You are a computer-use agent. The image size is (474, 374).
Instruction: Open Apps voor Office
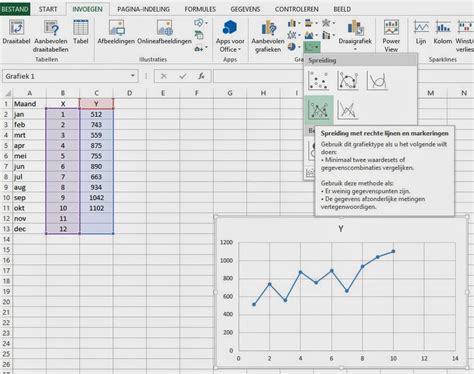click(x=230, y=36)
